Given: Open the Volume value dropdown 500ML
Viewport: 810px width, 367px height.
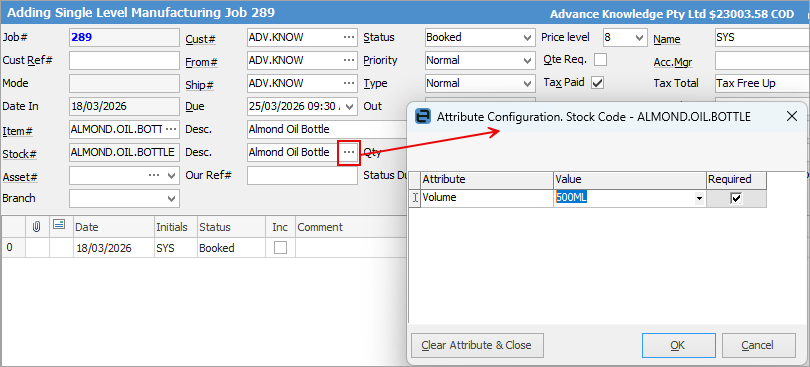Looking at the screenshot, I should (x=699, y=198).
